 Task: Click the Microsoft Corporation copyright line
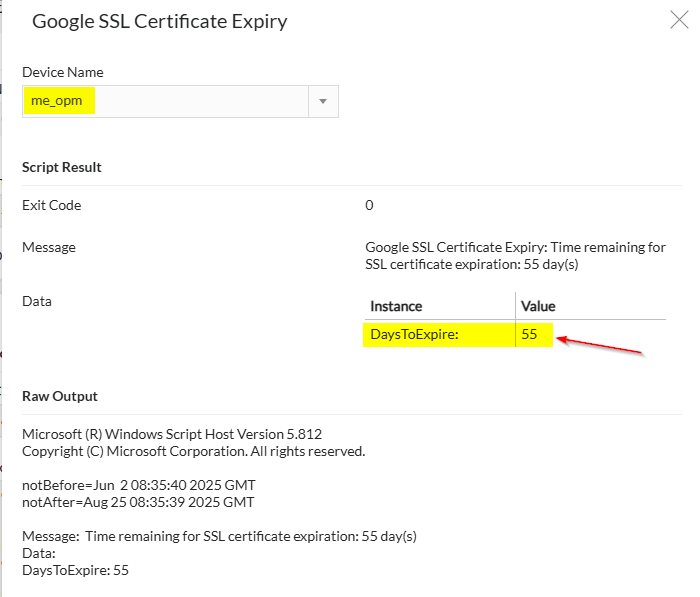click(x=194, y=451)
